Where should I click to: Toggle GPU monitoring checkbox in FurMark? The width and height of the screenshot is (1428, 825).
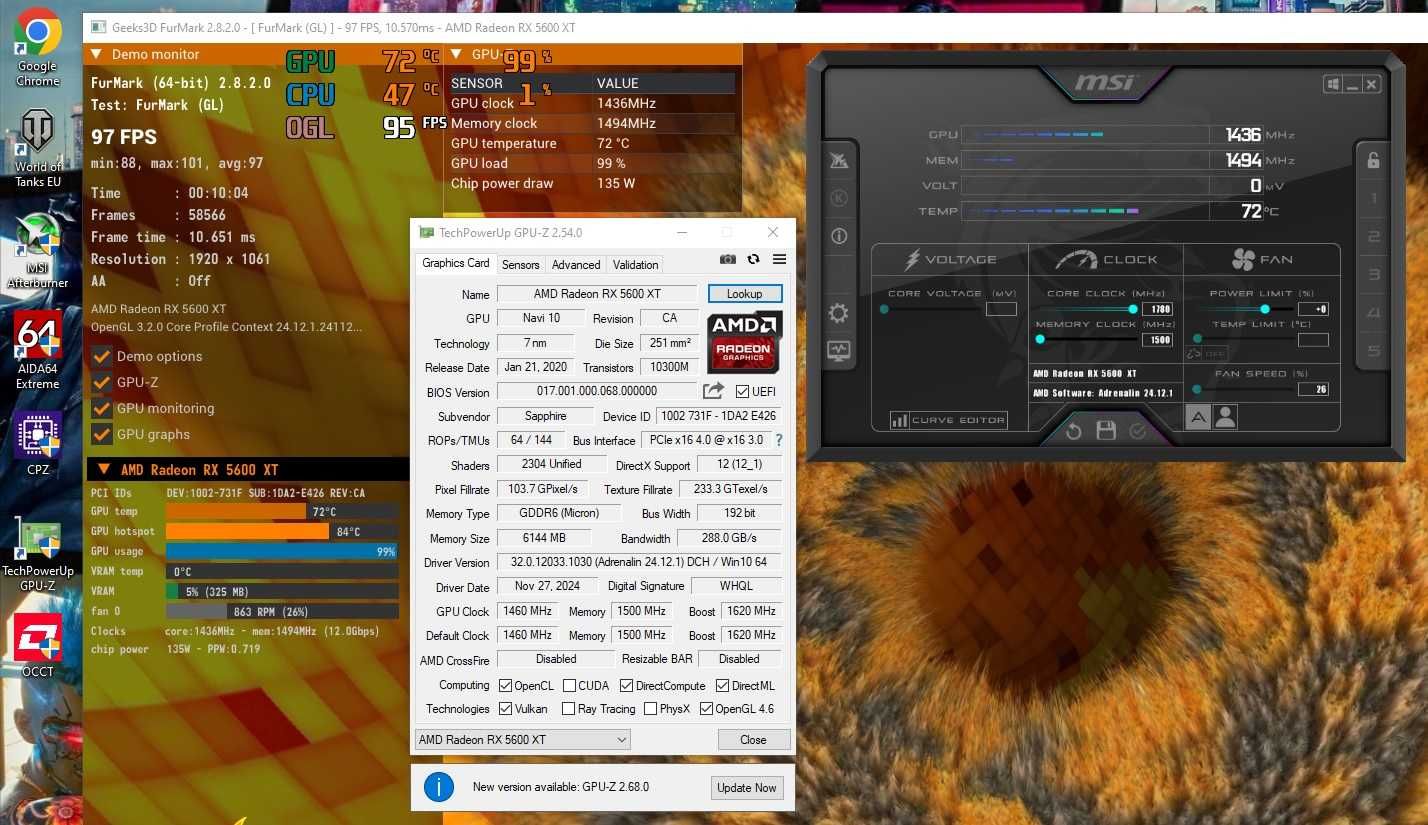pos(101,408)
